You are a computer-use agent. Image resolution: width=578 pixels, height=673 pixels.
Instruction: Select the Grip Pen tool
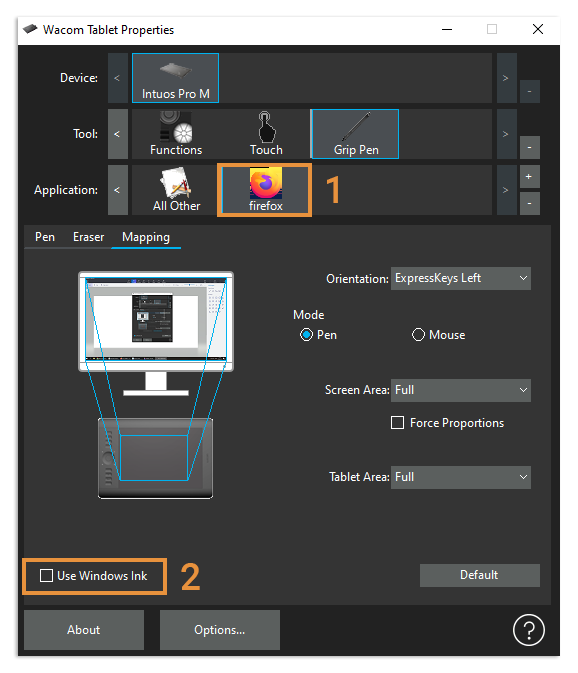click(x=355, y=134)
